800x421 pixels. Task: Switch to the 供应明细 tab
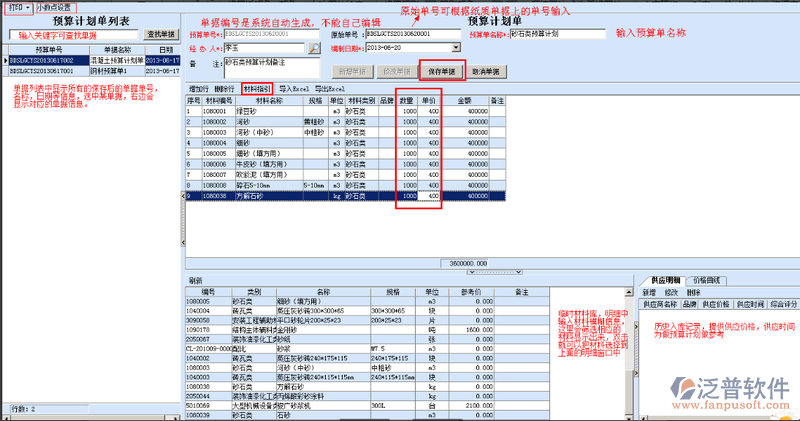tap(665, 280)
